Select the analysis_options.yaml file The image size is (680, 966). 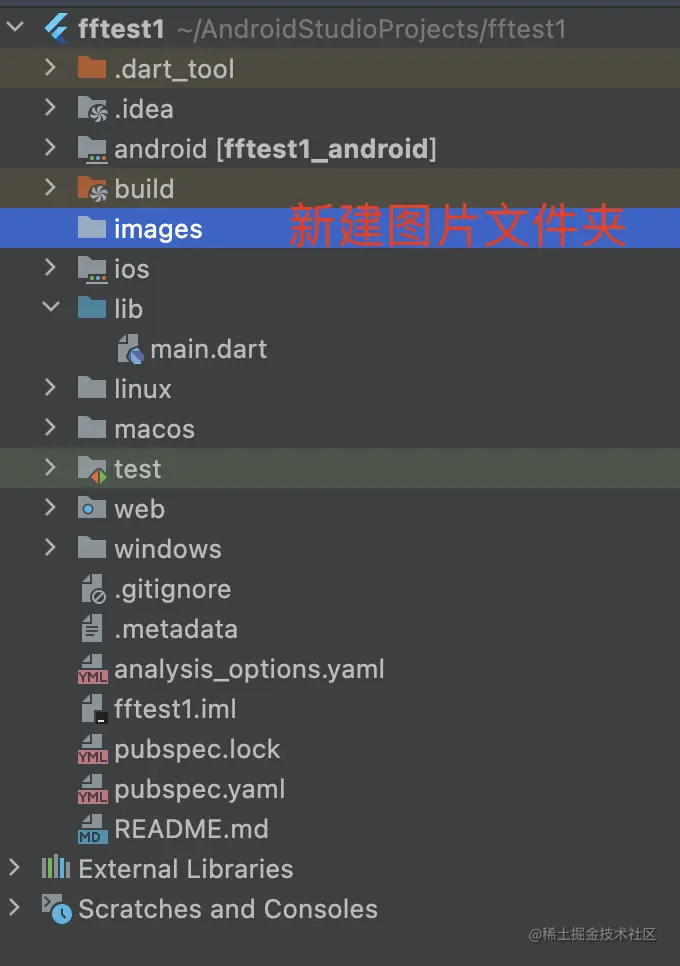coord(249,669)
